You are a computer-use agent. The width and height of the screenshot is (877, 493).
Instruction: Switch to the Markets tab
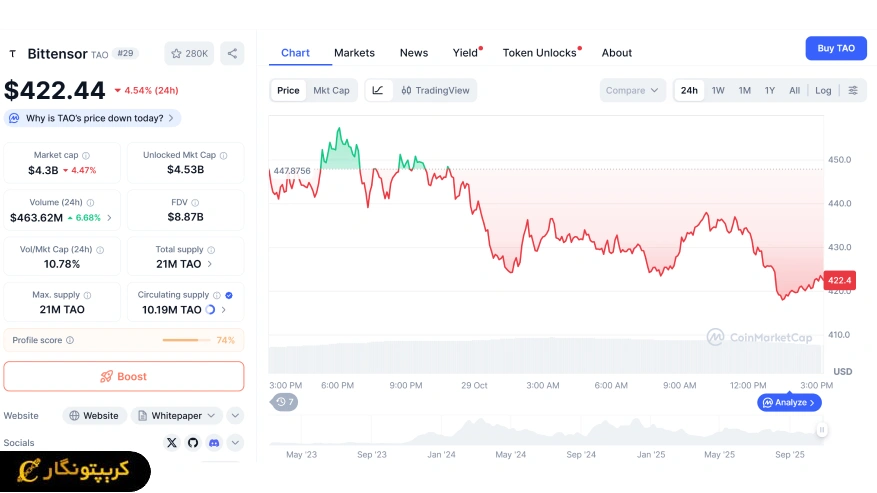pyautogui.click(x=354, y=53)
